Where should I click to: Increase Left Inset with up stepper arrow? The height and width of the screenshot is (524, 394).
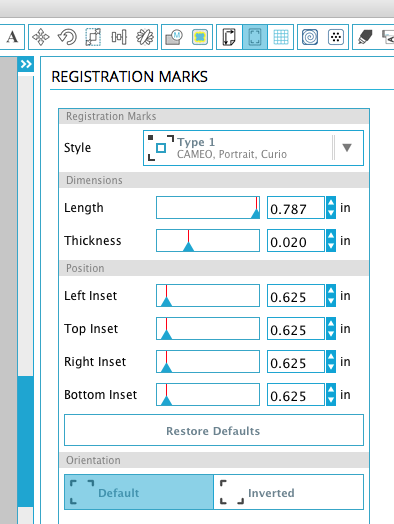coord(331,290)
